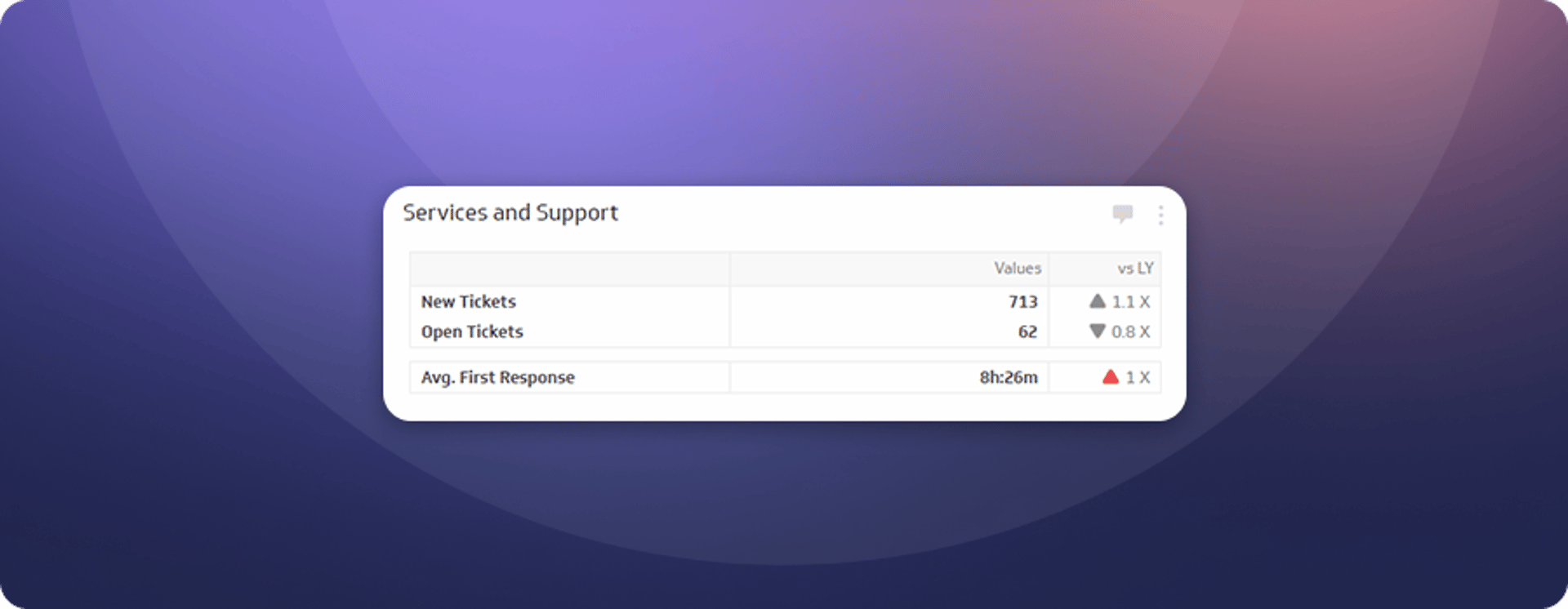Click the gray down triangle for Open Tickets
The image size is (1568, 609).
(1098, 331)
